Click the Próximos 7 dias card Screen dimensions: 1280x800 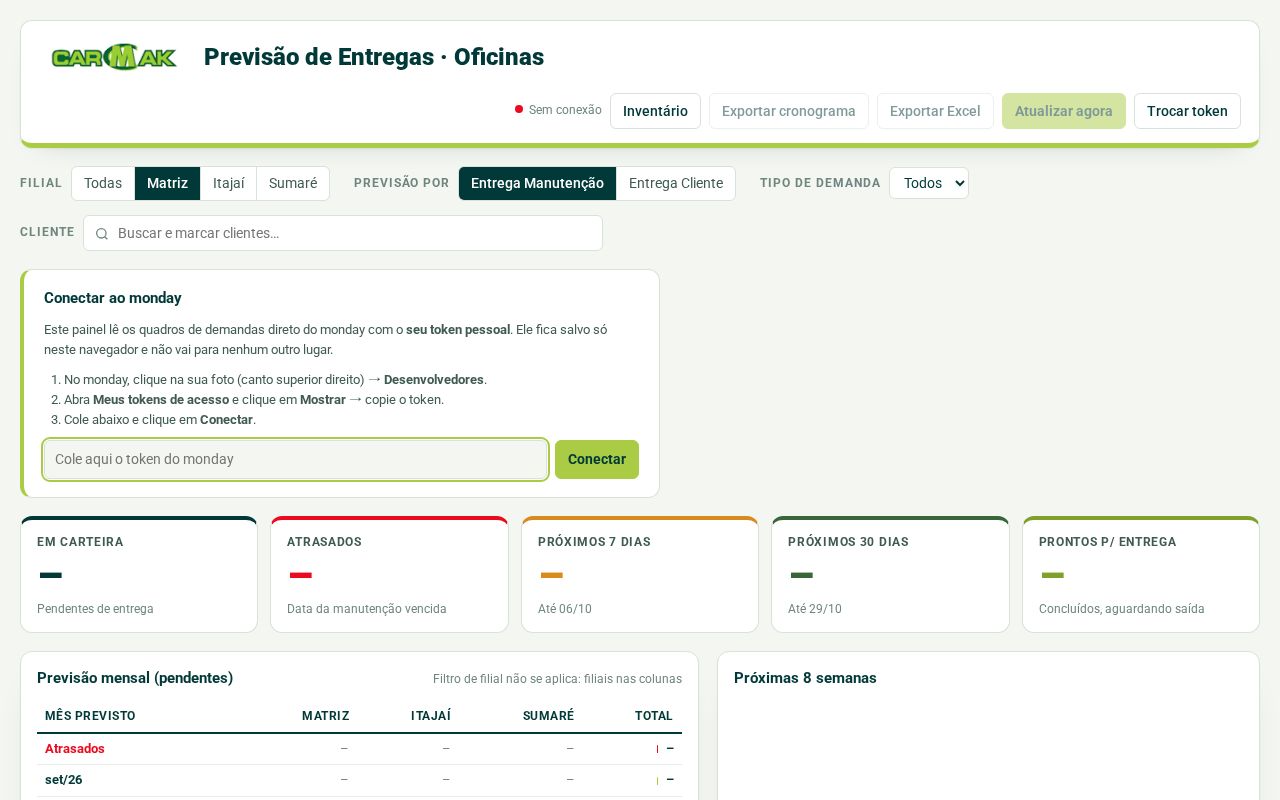point(640,574)
